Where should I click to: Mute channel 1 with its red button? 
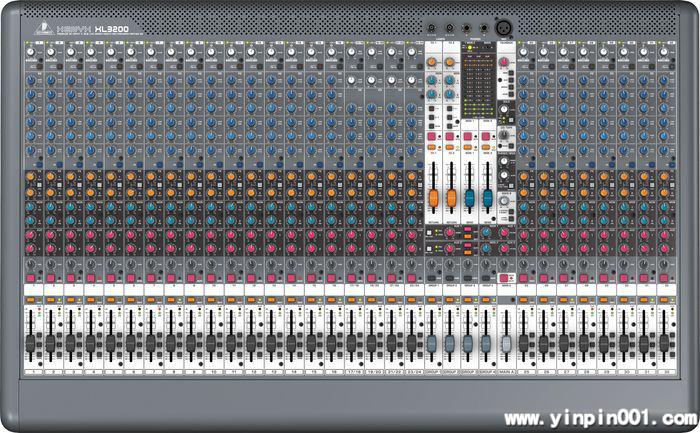tap(29, 275)
